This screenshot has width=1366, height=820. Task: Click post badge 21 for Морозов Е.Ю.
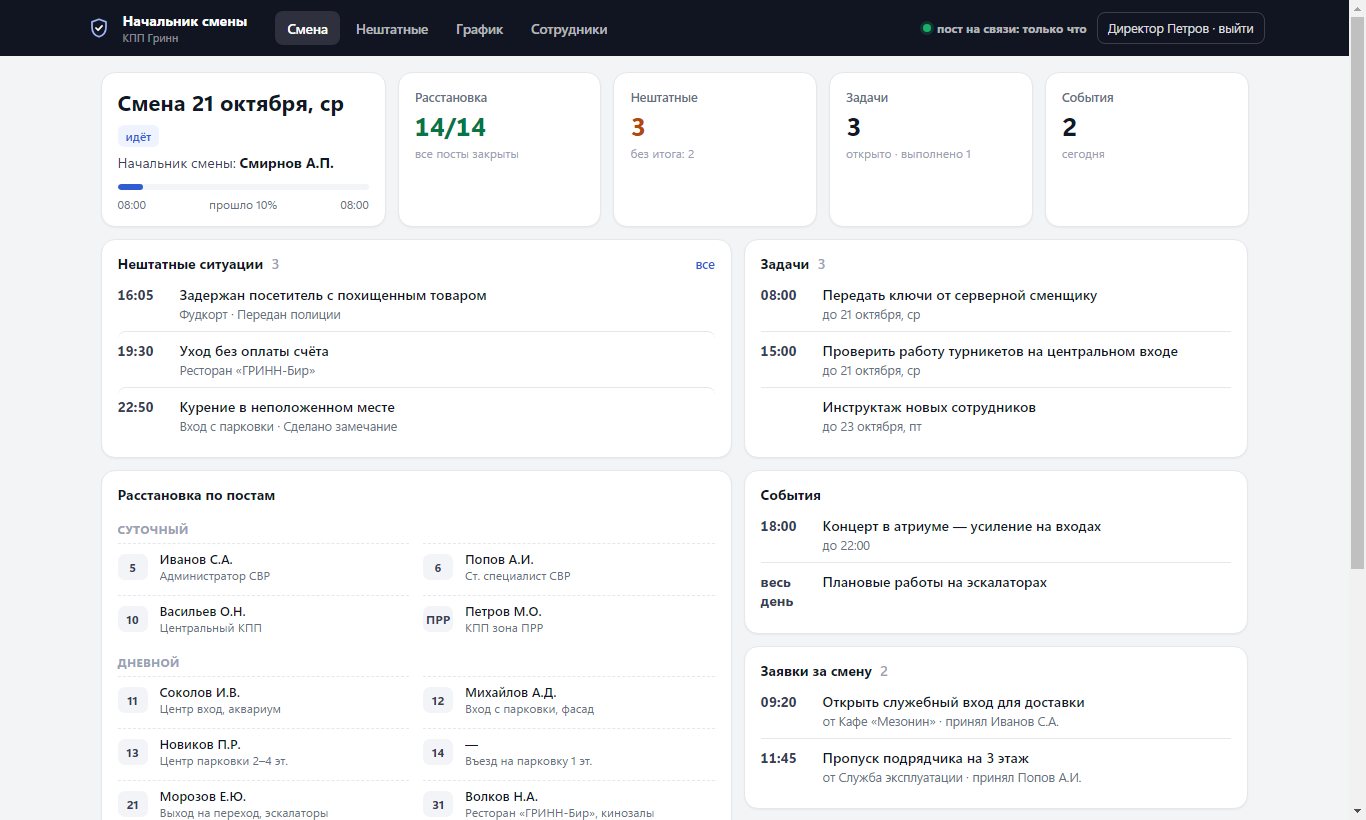coord(133,805)
